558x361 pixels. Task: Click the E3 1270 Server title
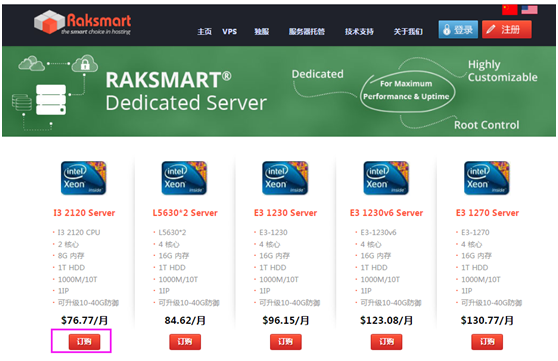coord(488,213)
